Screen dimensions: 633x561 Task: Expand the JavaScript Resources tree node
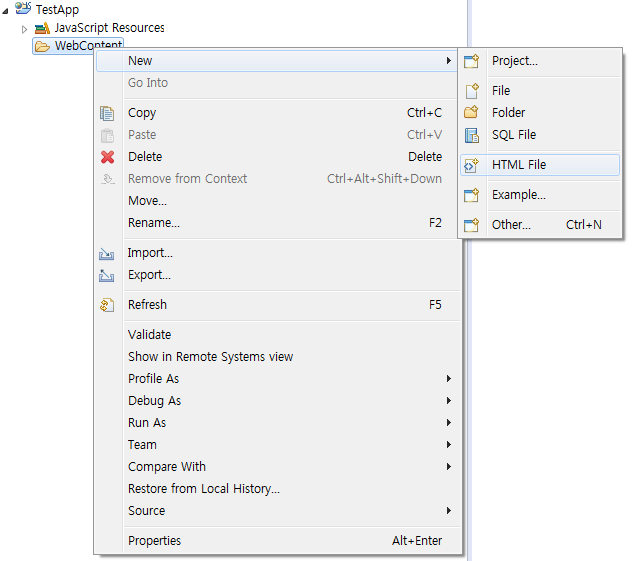point(25,29)
